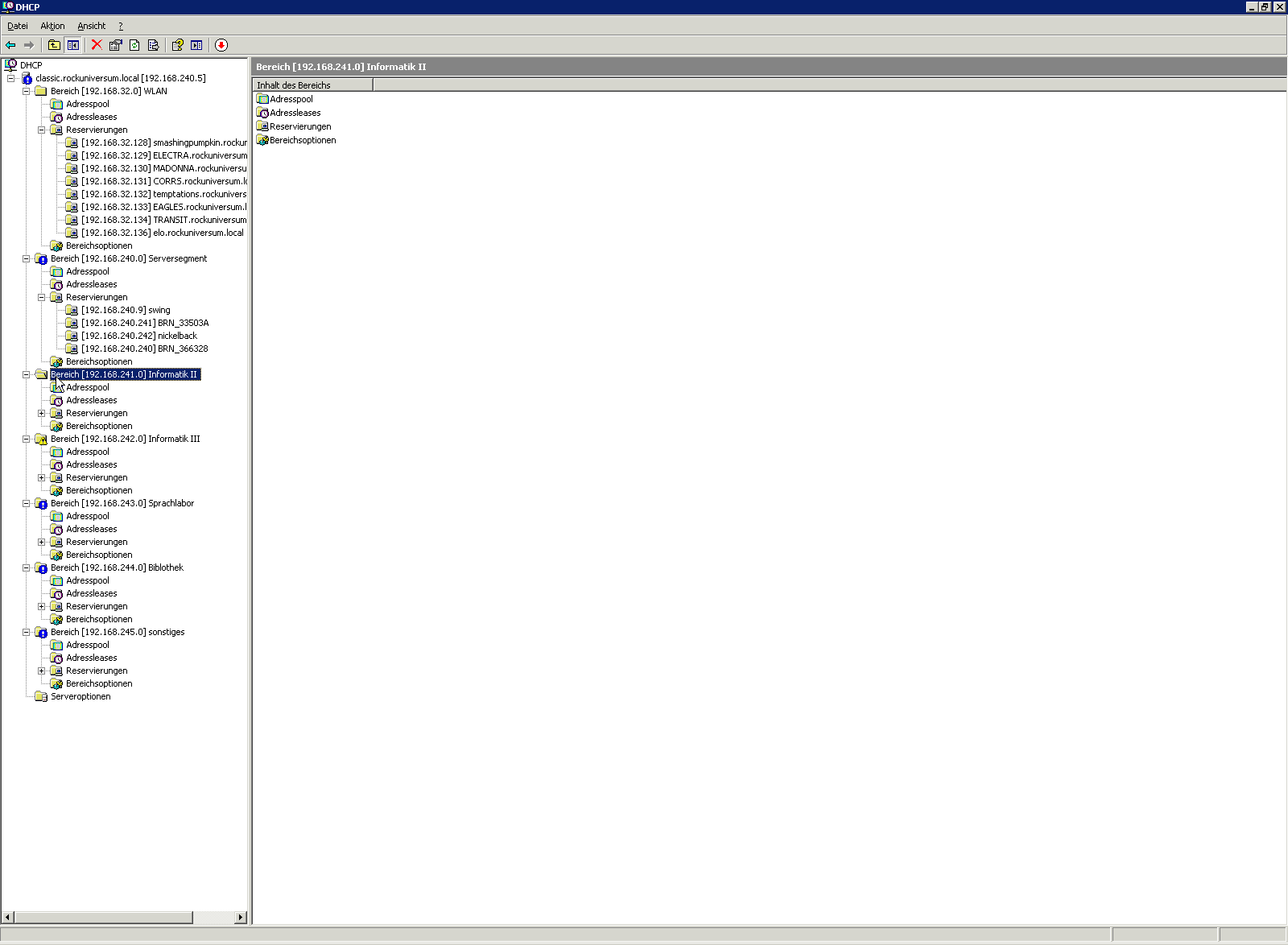The image size is (1288, 945).
Task: Select reservation [192.168.32.131] CORRS
Action: pyautogui.click(x=164, y=181)
